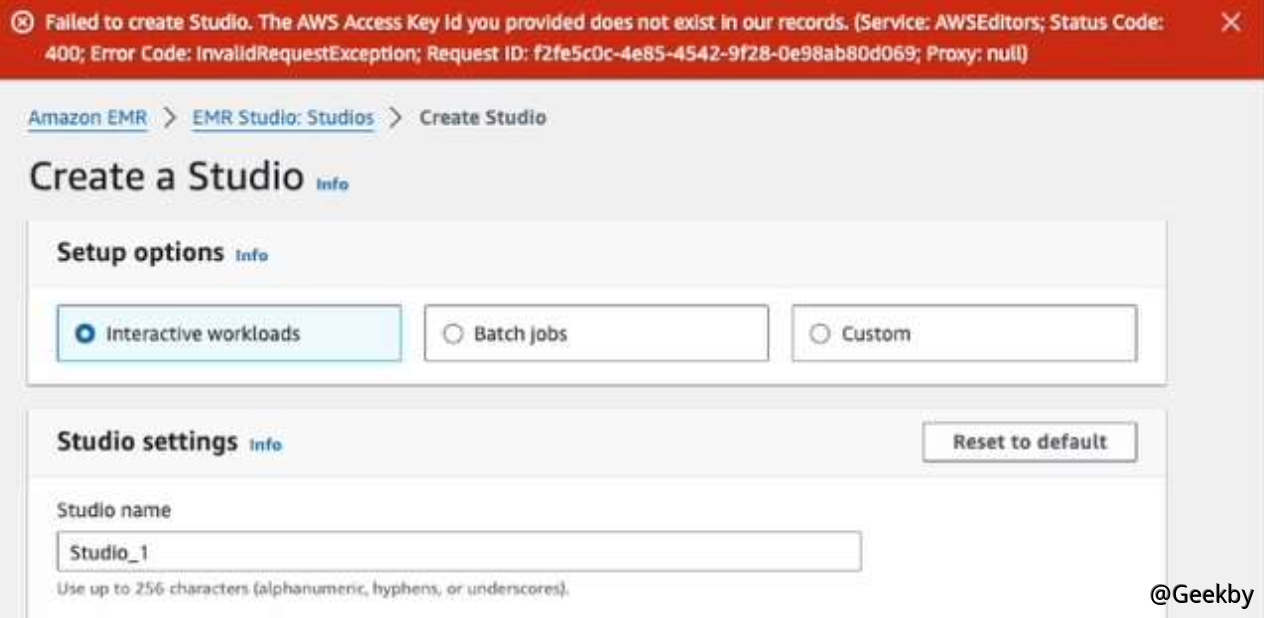Click the Create Studio breadcrumb item
The width and height of the screenshot is (1264, 618).
point(482,118)
